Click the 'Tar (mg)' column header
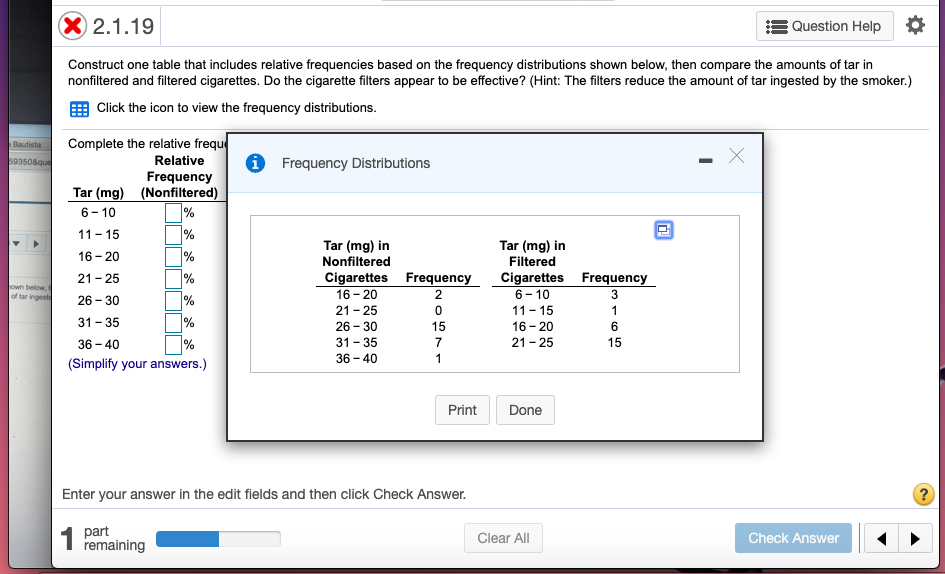Viewport: 945px width, 574px height. [x=98, y=193]
